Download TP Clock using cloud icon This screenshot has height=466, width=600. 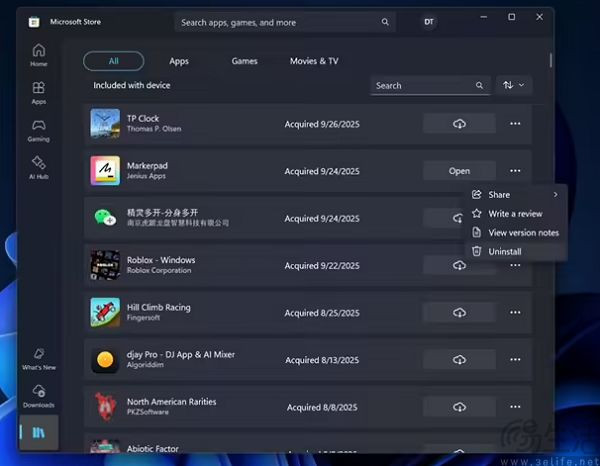tap(459, 124)
